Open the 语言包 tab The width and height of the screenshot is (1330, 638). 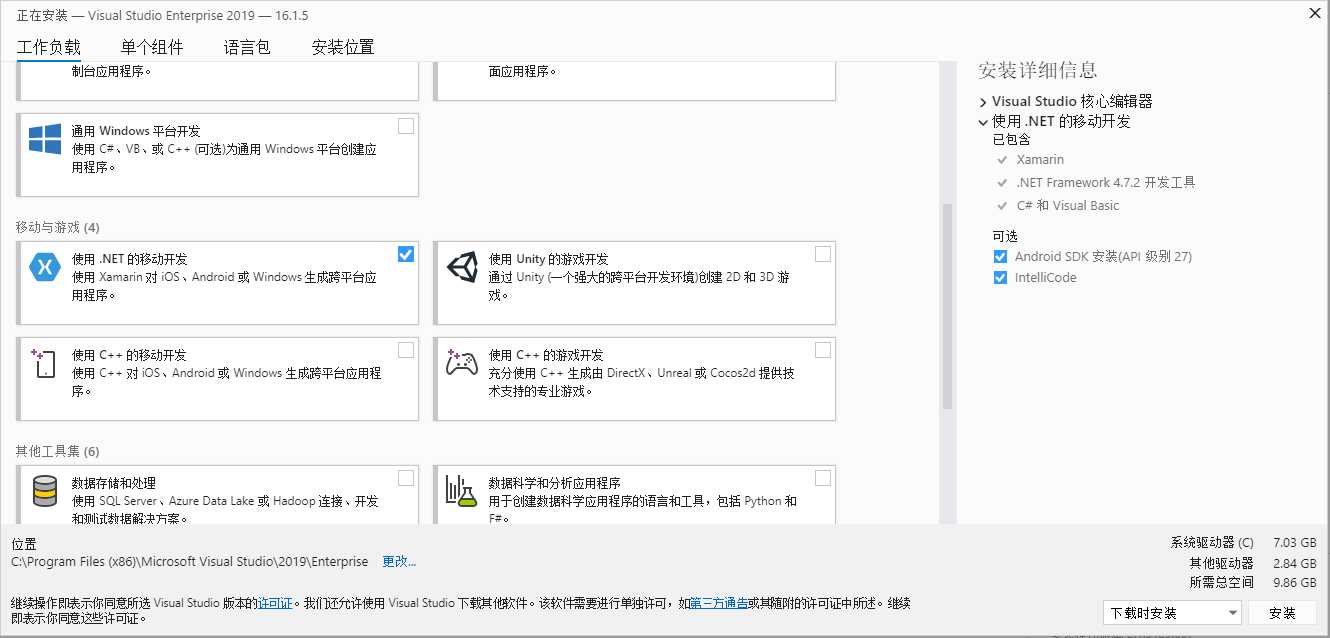247,47
